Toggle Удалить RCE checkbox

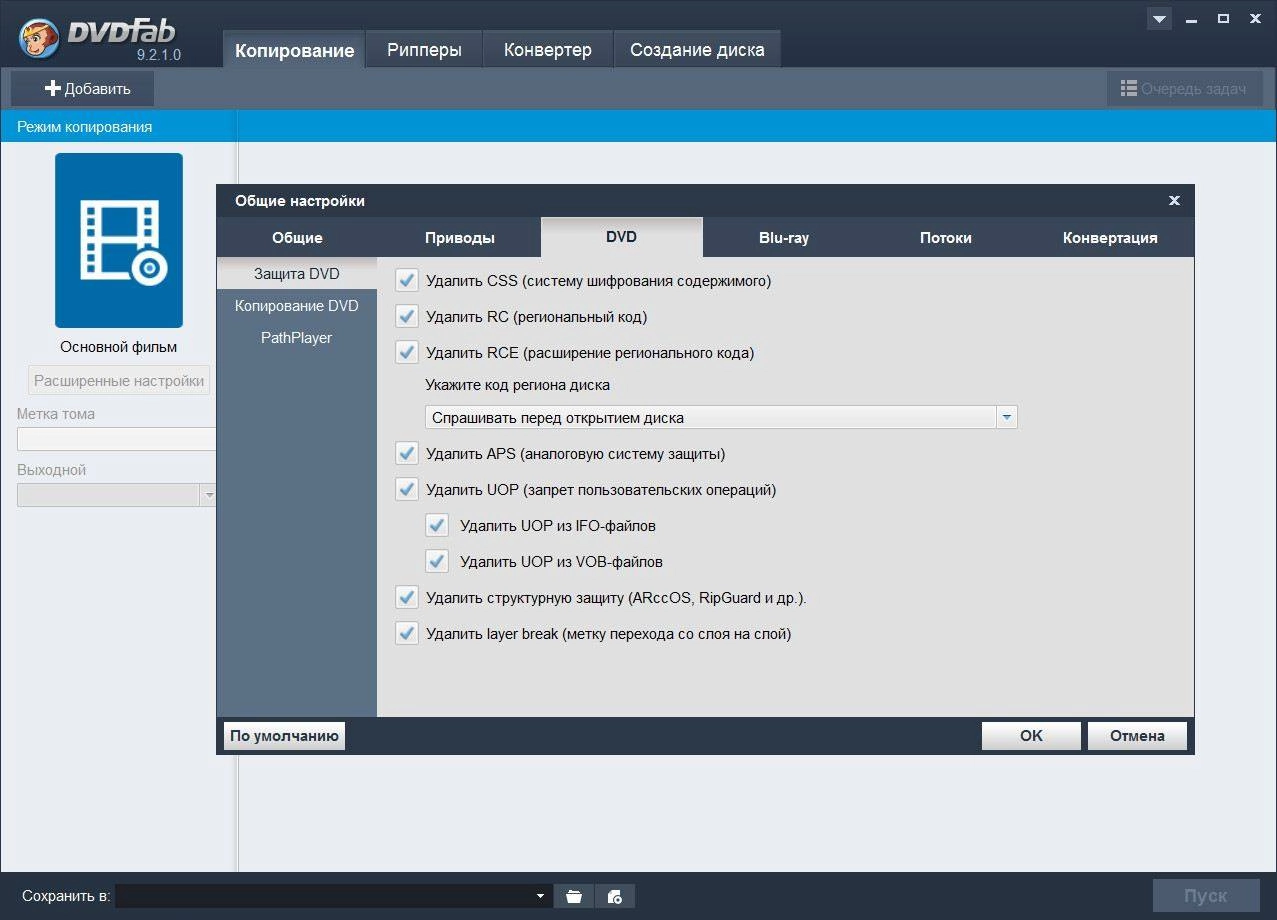click(407, 353)
